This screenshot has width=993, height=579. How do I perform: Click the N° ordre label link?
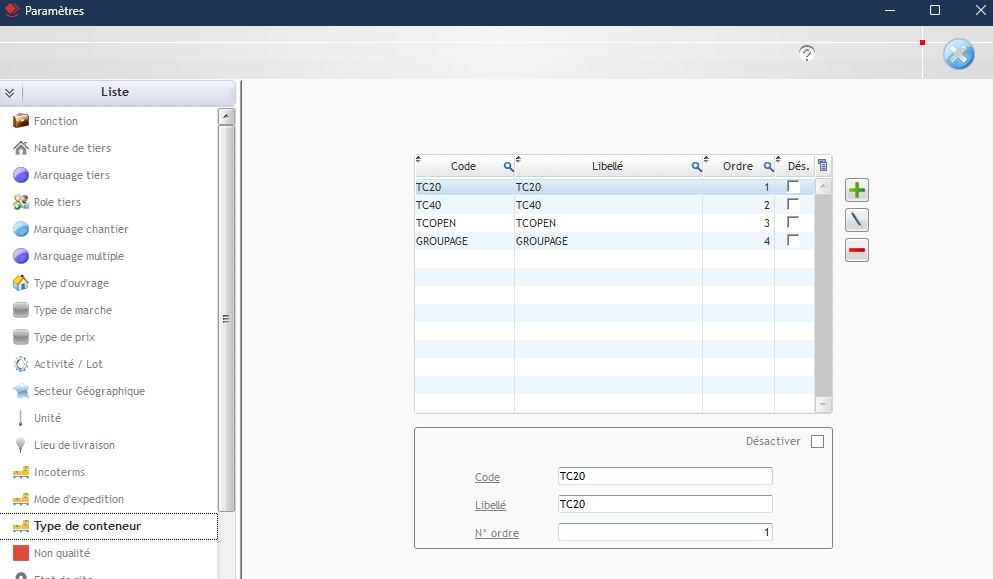497,533
